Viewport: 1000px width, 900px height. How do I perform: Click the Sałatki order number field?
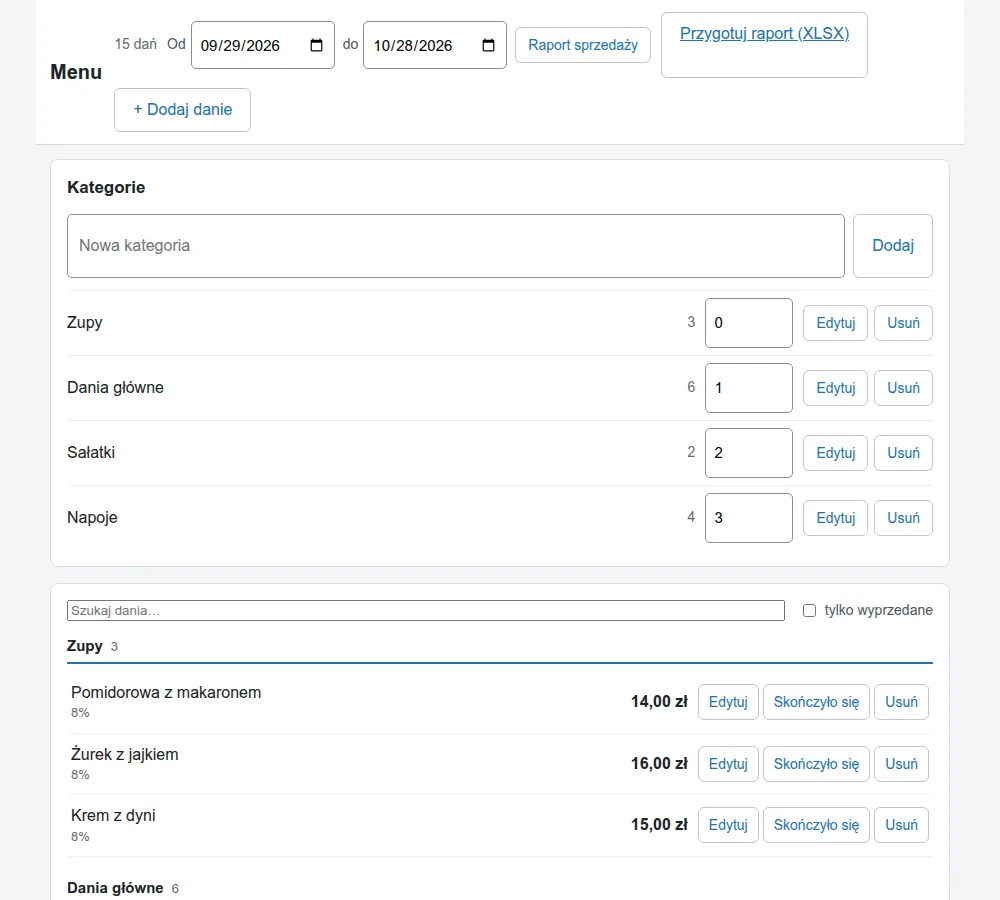pyautogui.click(x=749, y=453)
